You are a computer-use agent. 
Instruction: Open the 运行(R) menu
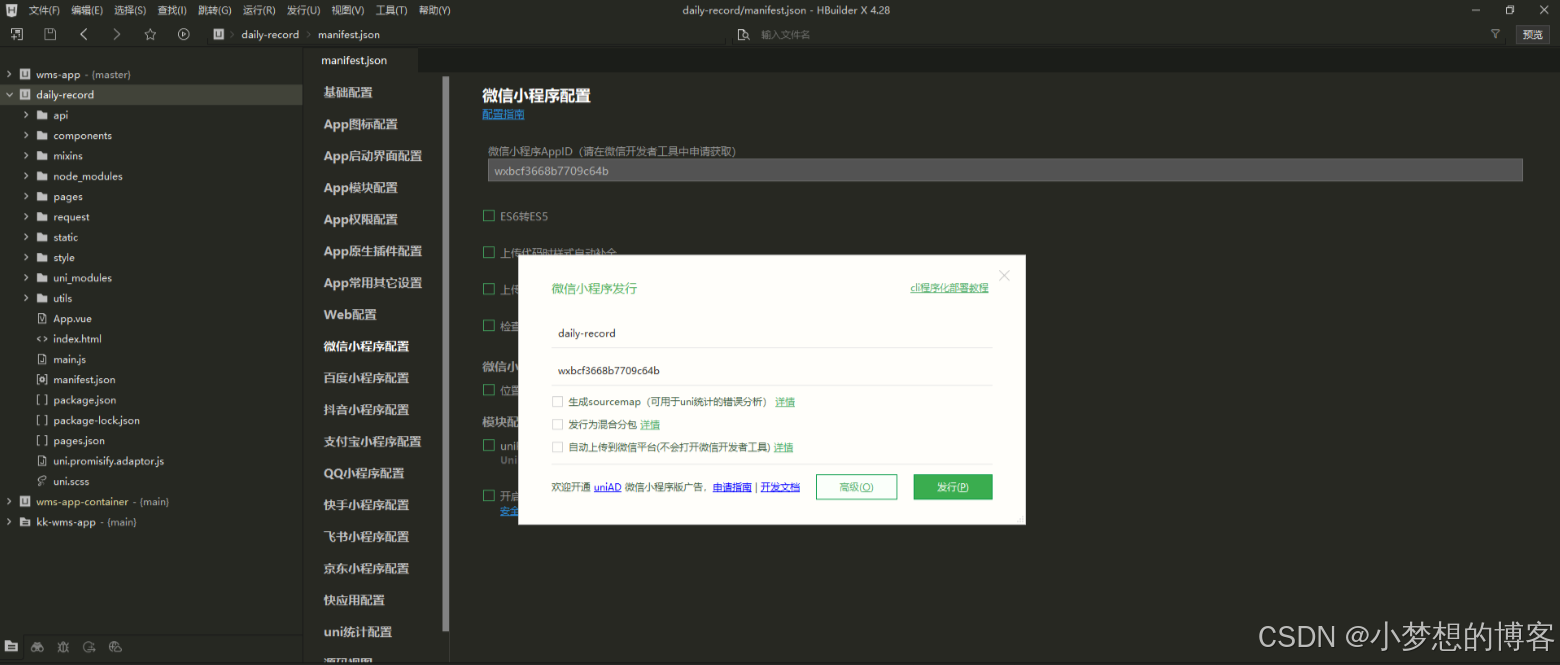[x=259, y=10]
